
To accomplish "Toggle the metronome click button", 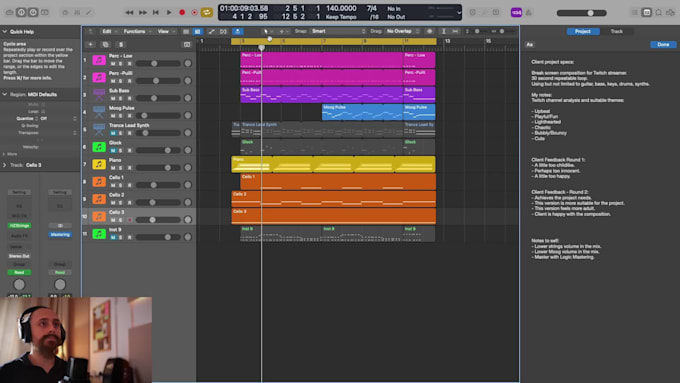I will click(x=529, y=13).
